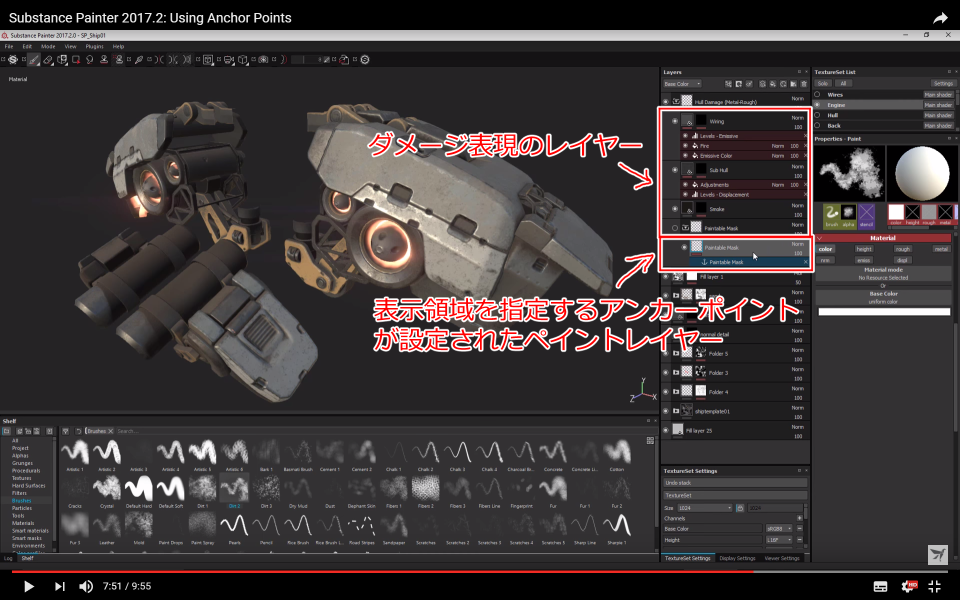Hide the Smoke layer

point(675,209)
